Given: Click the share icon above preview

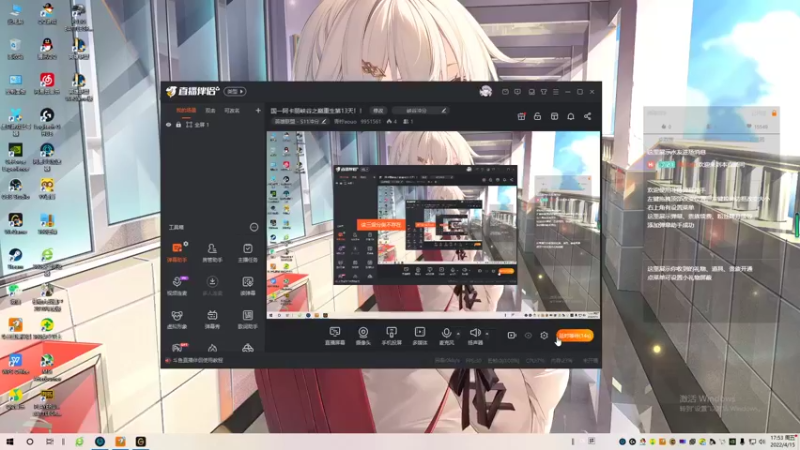Looking at the screenshot, I should 587,116.
